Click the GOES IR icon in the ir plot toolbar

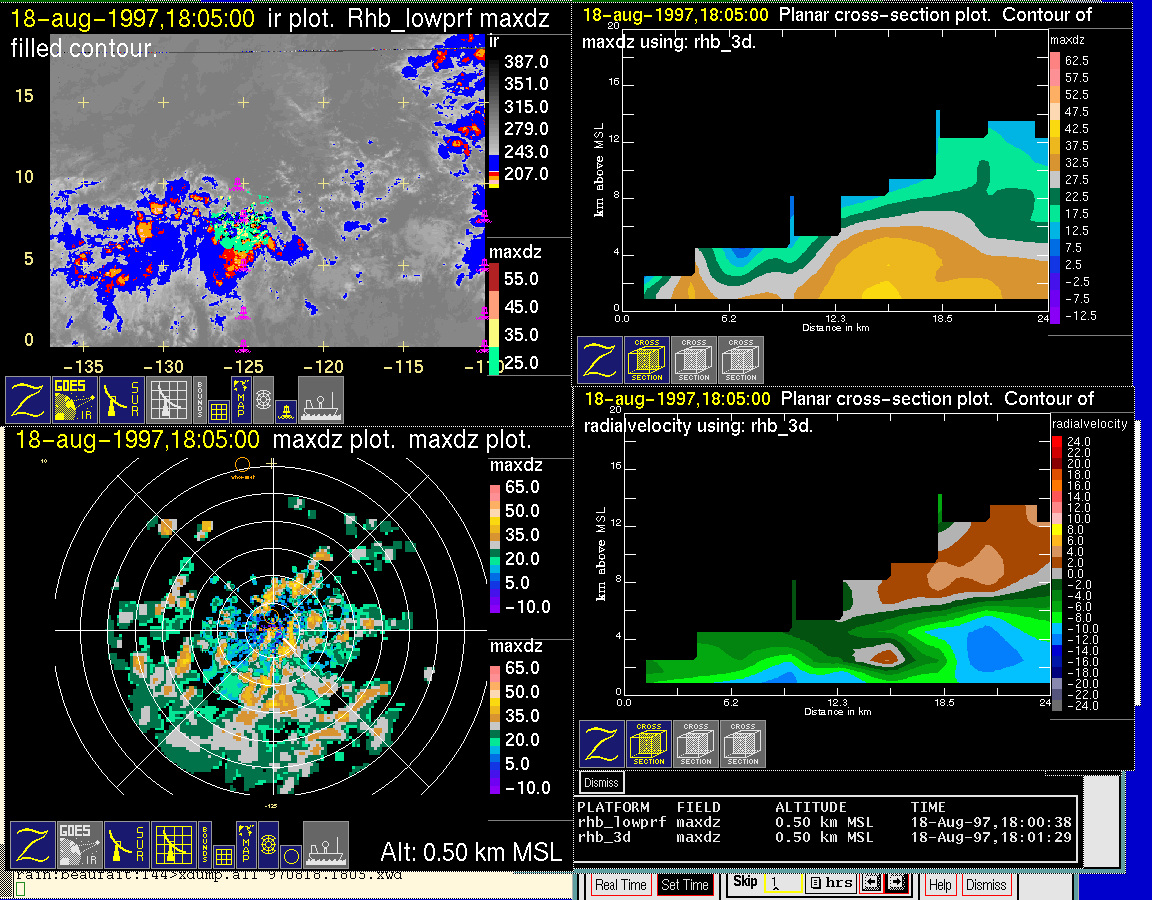tap(77, 399)
